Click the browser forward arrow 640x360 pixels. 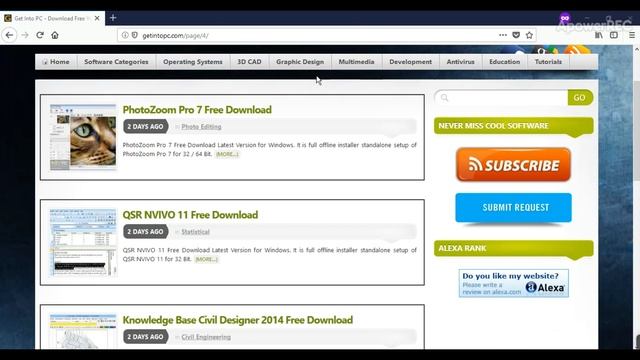coord(25,36)
